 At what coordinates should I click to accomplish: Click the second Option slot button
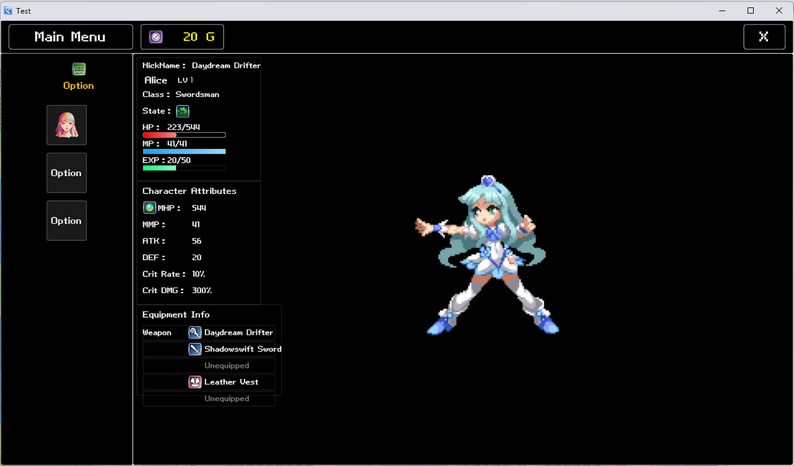(x=67, y=221)
